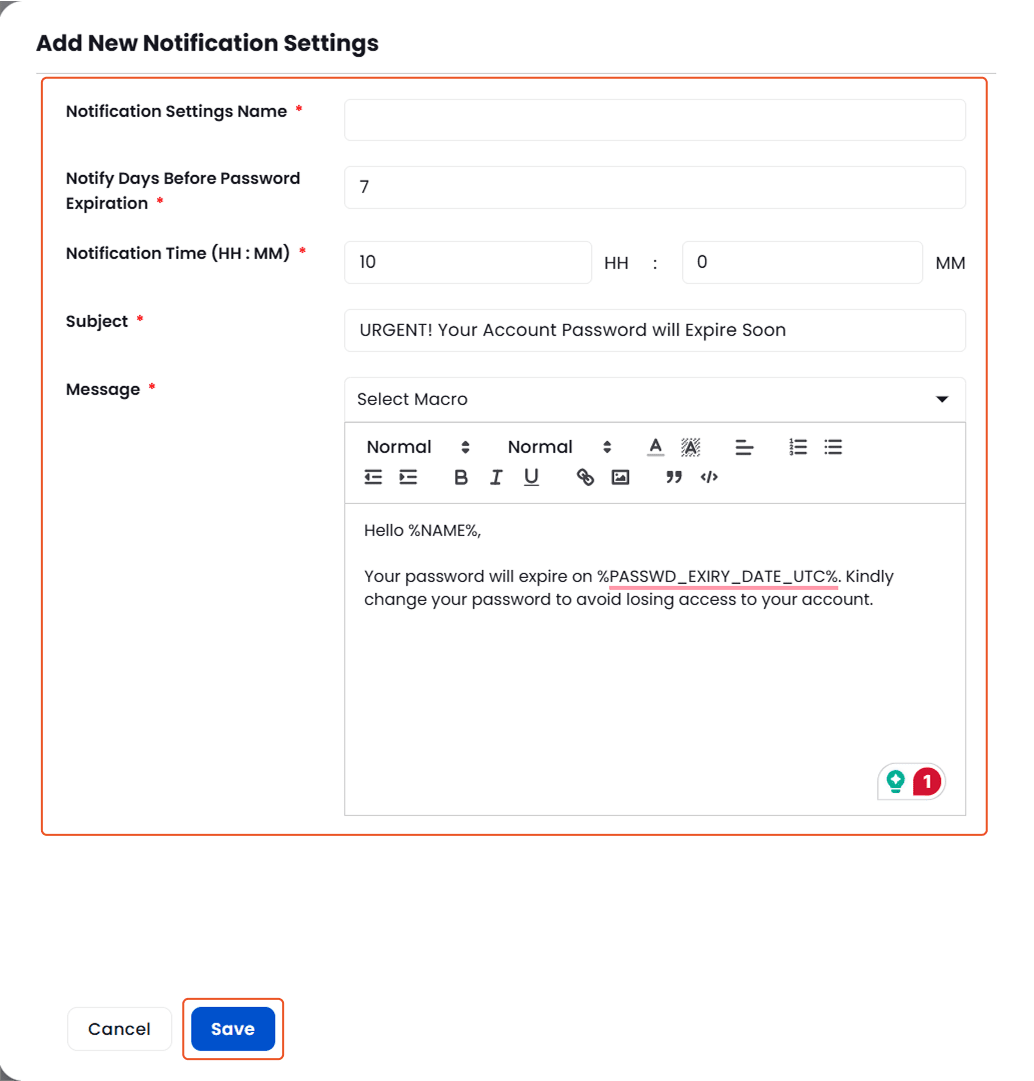
Task: Toggle underline formatting
Action: (x=531, y=477)
